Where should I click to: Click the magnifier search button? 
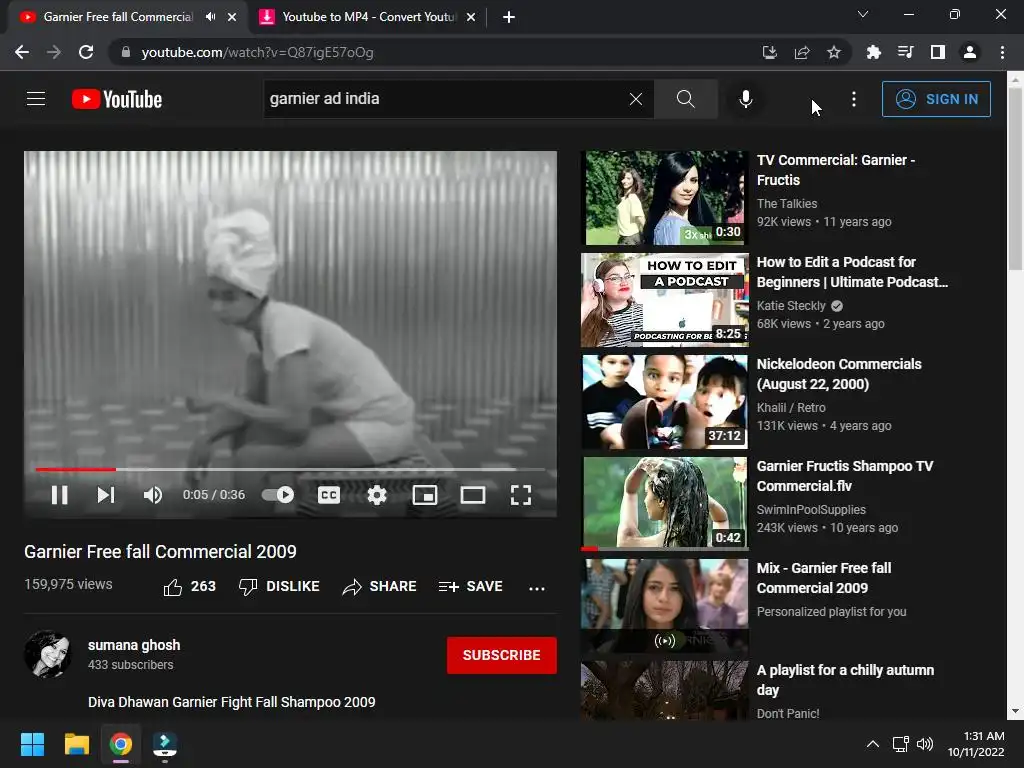click(x=686, y=99)
